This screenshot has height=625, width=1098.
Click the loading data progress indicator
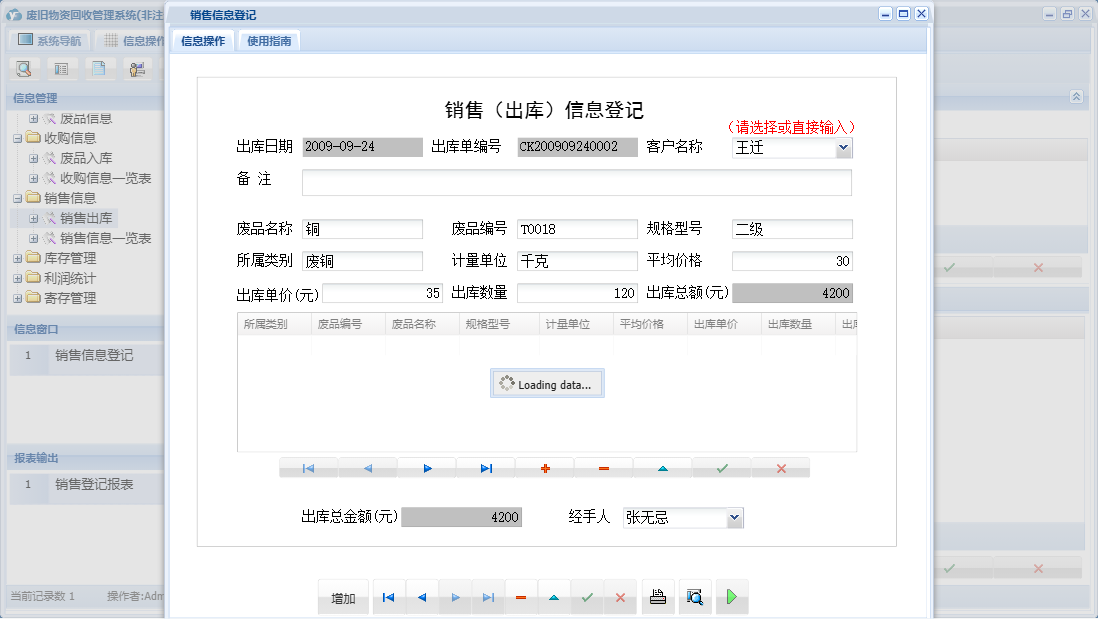(547, 383)
